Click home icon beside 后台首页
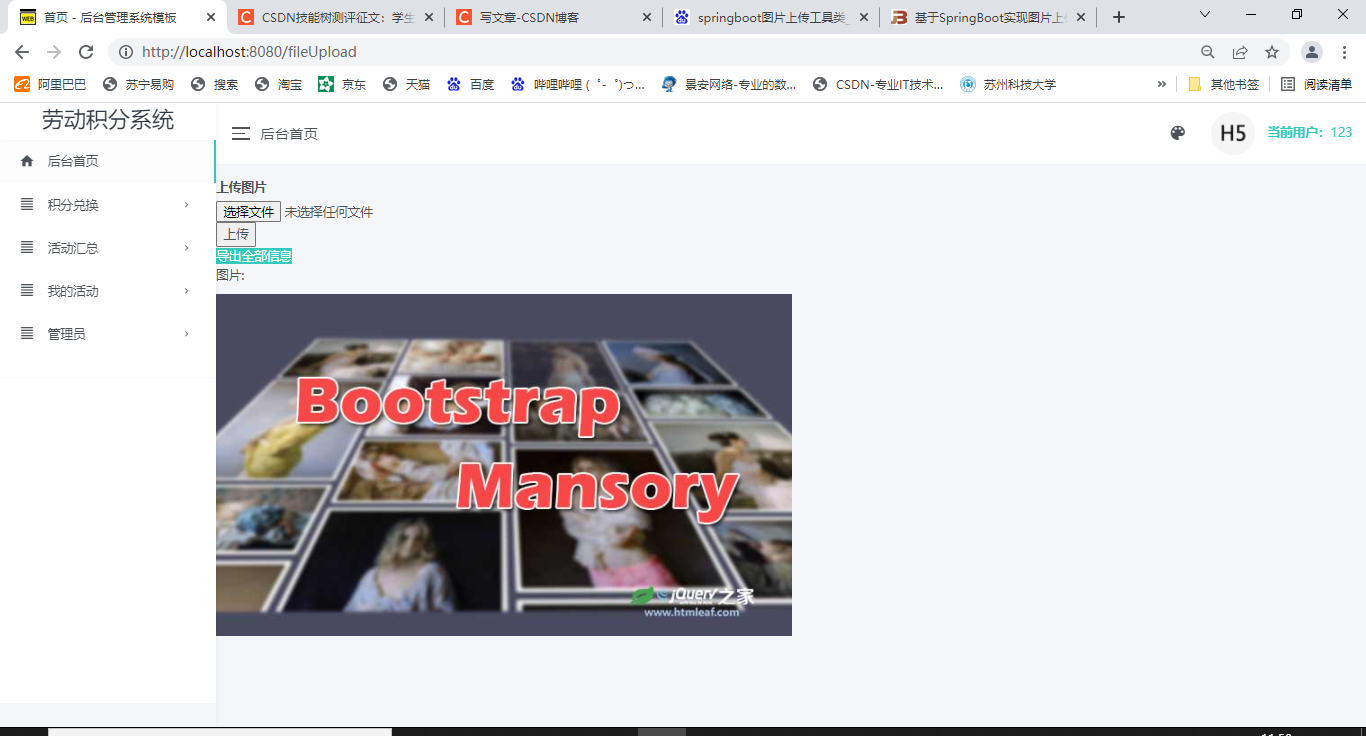The height and width of the screenshot is (736, 1366). coord(27,161)
